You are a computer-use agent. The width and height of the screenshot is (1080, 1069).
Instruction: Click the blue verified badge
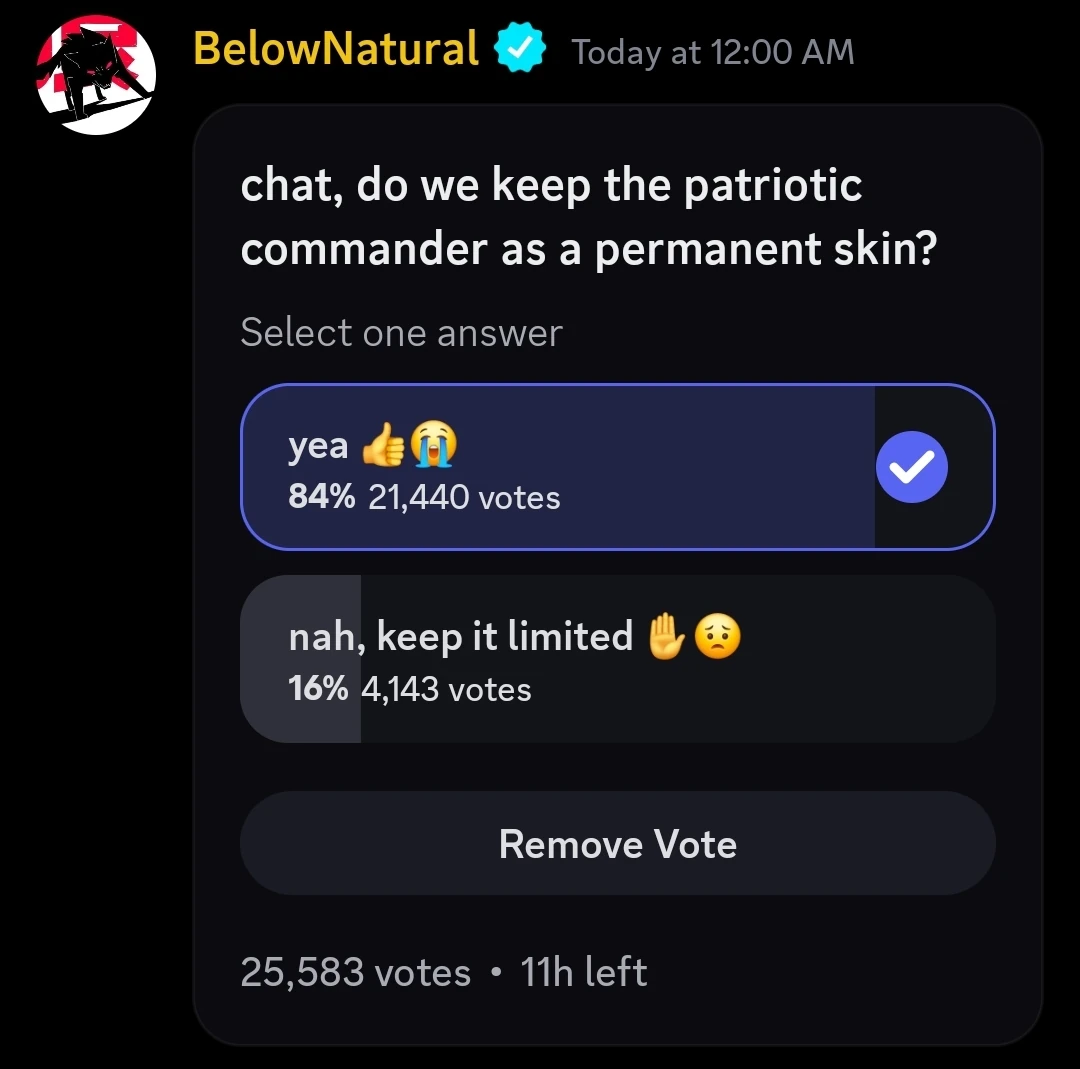pyautogui.click(x=522, y=50)
